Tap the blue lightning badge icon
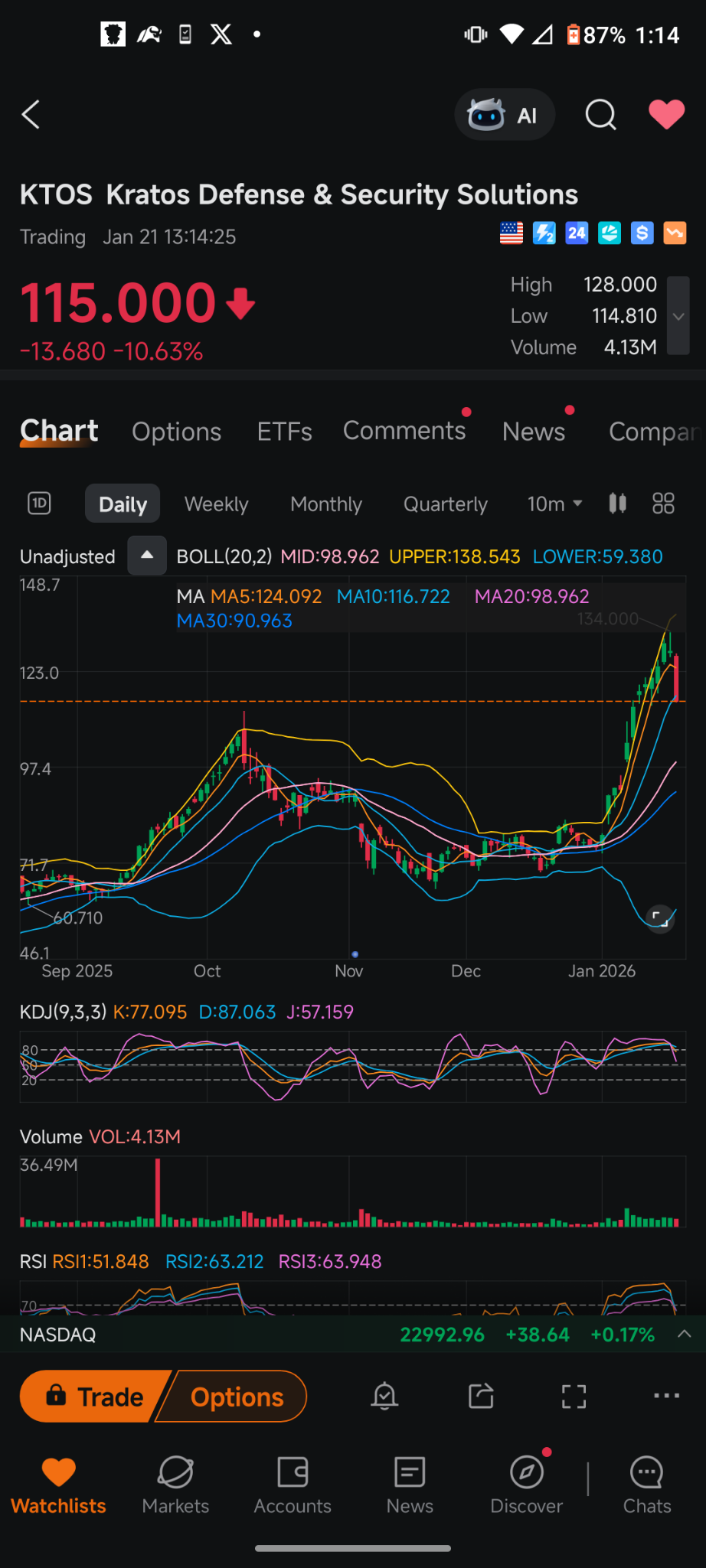The width and height of the screenshot is (706, 1568). pyautogui.click(x=544, y=233)
